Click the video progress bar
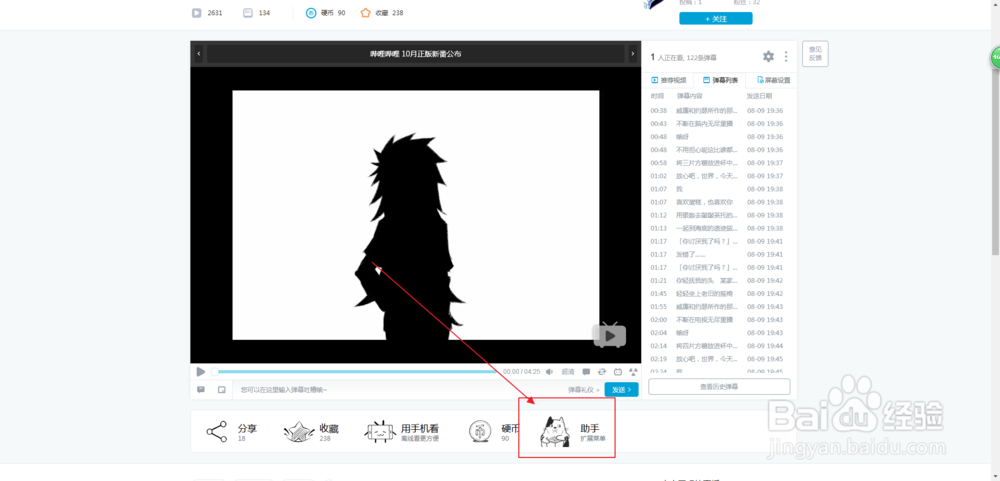This screenshot has width=1000, height=481. [x=355, y=371]
